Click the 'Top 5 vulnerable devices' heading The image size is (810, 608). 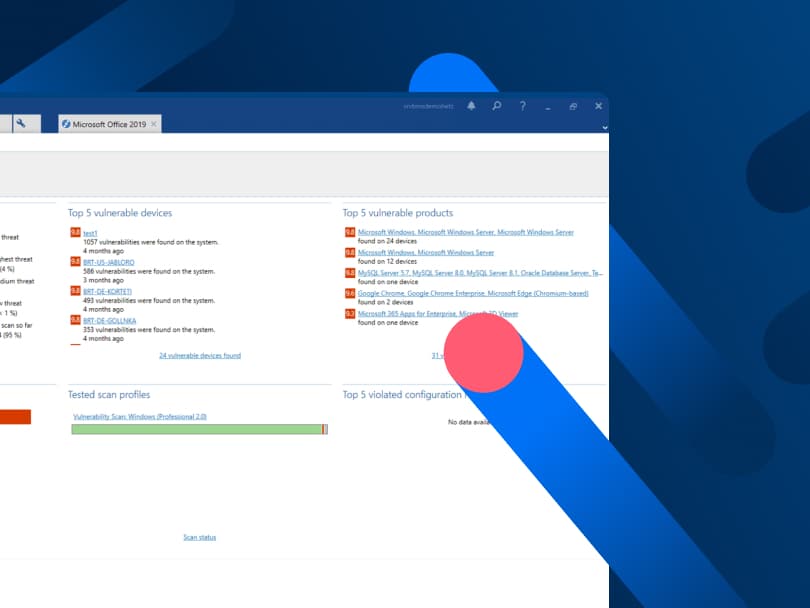pos(120,213)
